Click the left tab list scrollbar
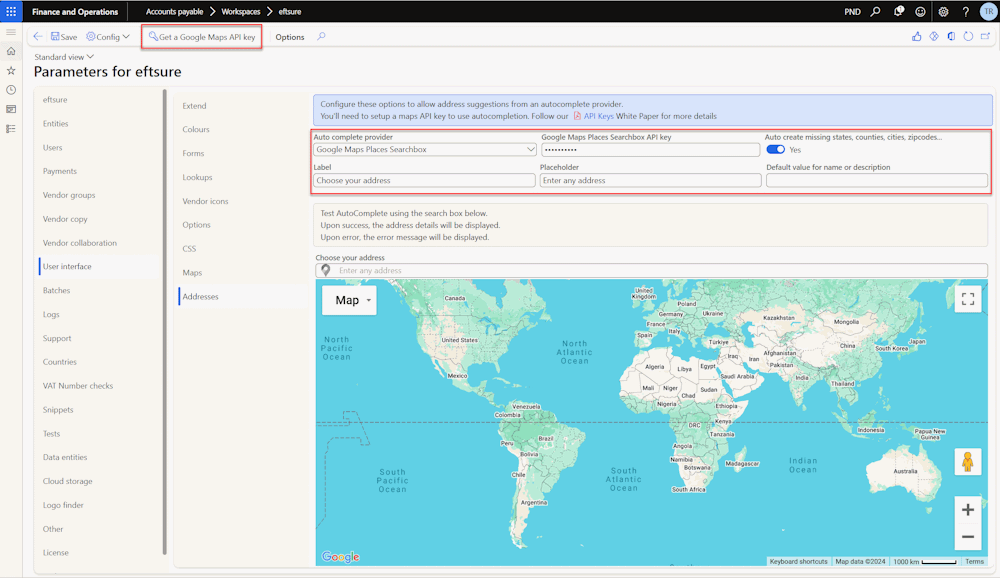Viewport: 1000px width, 578px height. pos(165,322)
